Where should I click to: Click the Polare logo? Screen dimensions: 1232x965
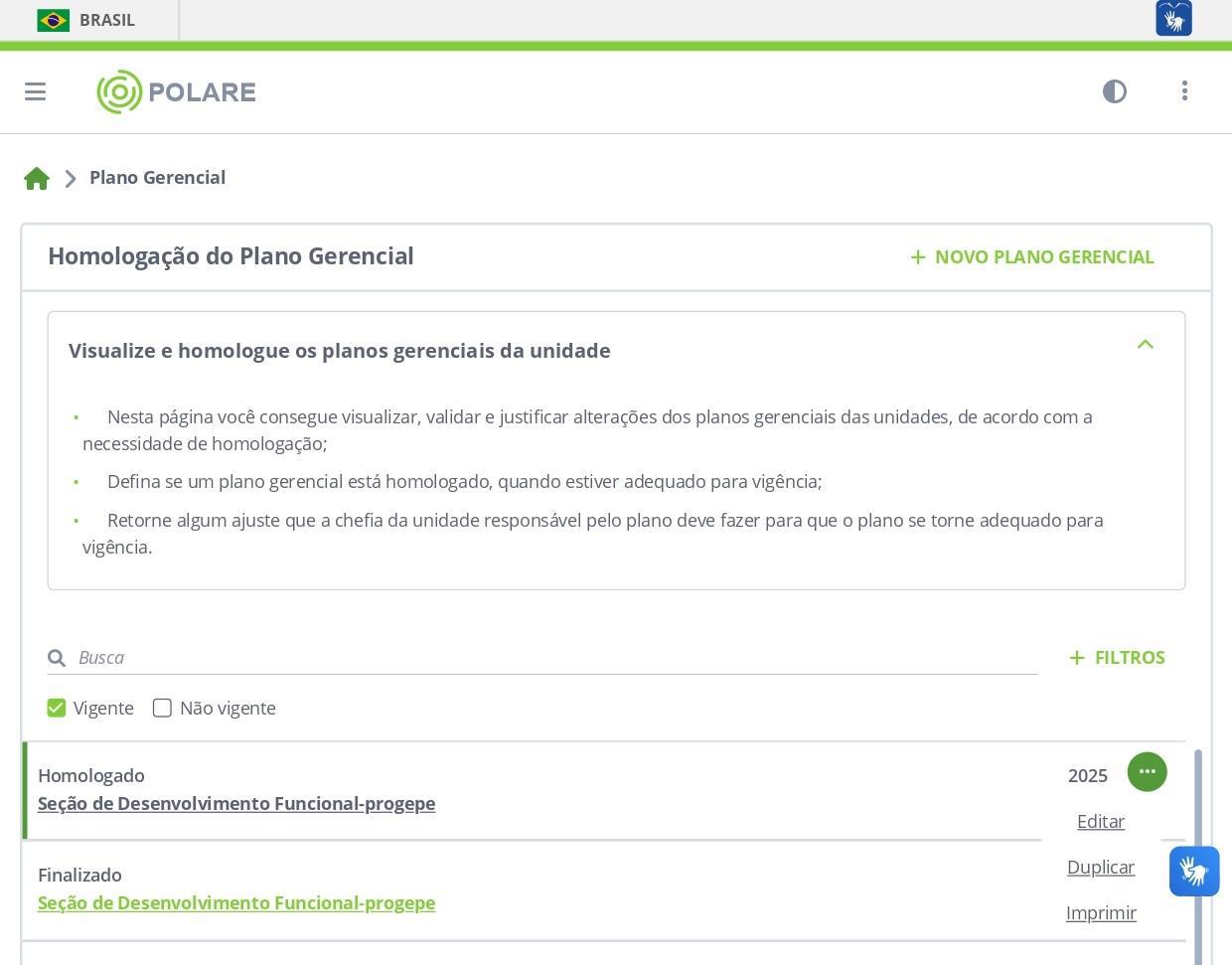tap(176, 91)
